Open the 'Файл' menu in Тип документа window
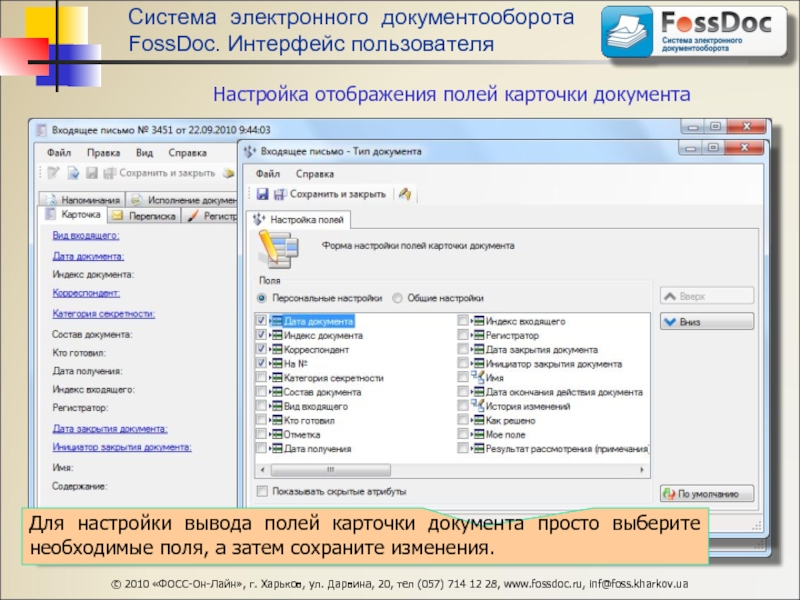This screenshot has width=800, height=600. click(x=268, y=174)
